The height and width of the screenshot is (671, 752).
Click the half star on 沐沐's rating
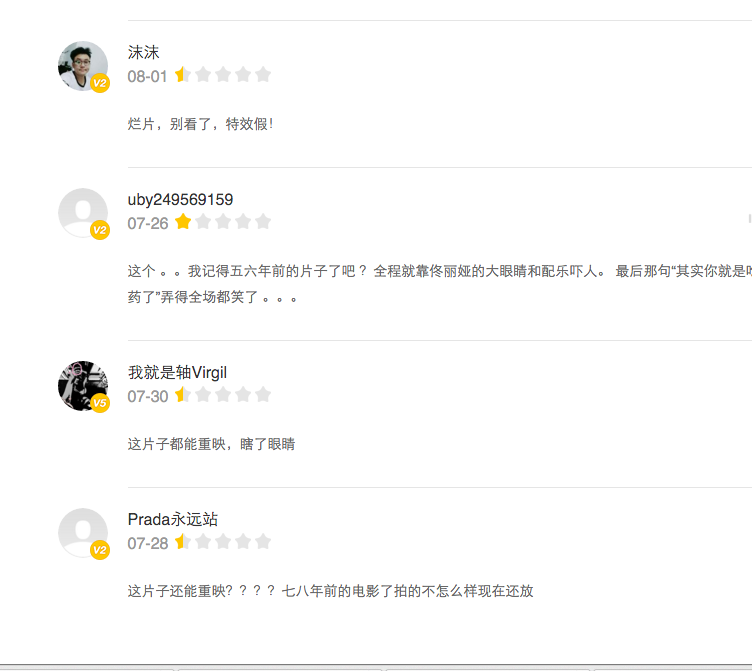pyautogui.click(x=183, y=75)
